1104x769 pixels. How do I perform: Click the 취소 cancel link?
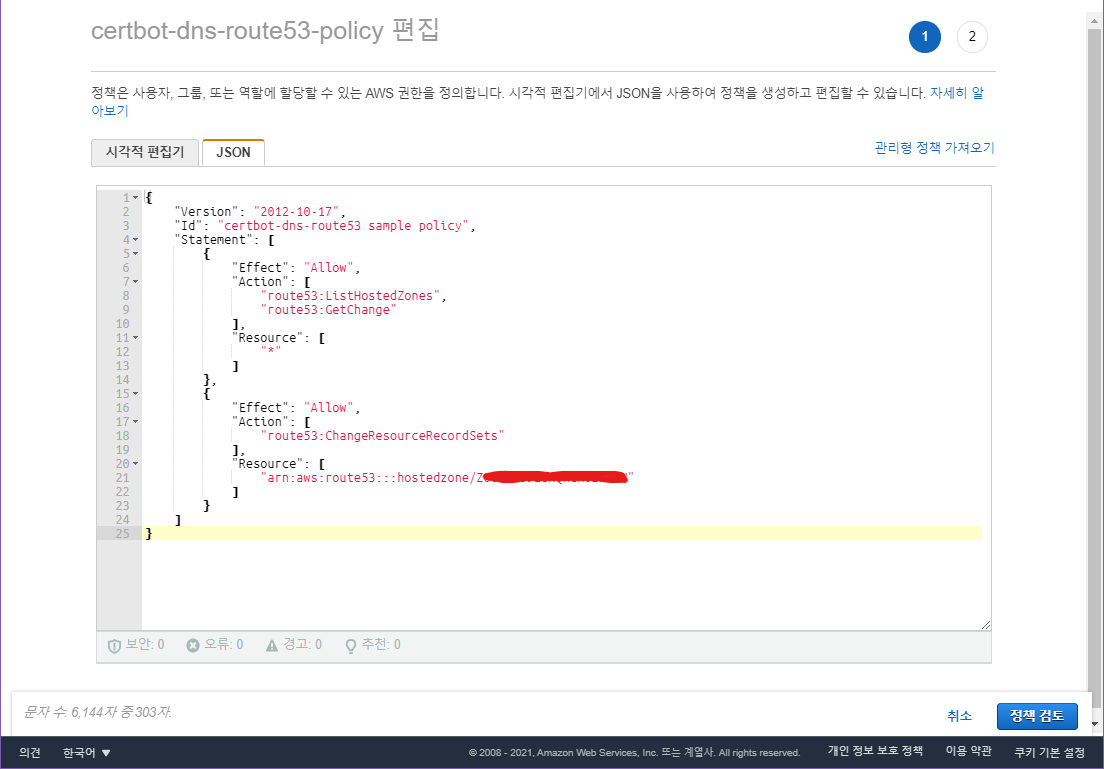[959, 716]
